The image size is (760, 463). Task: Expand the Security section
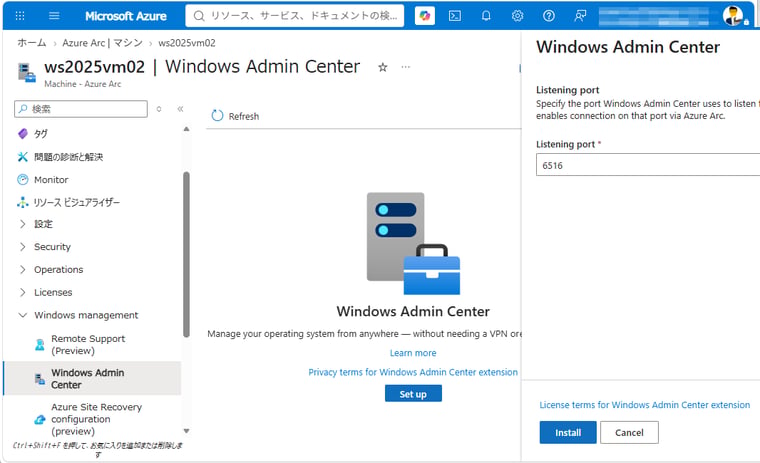click(x=52, y=247)
